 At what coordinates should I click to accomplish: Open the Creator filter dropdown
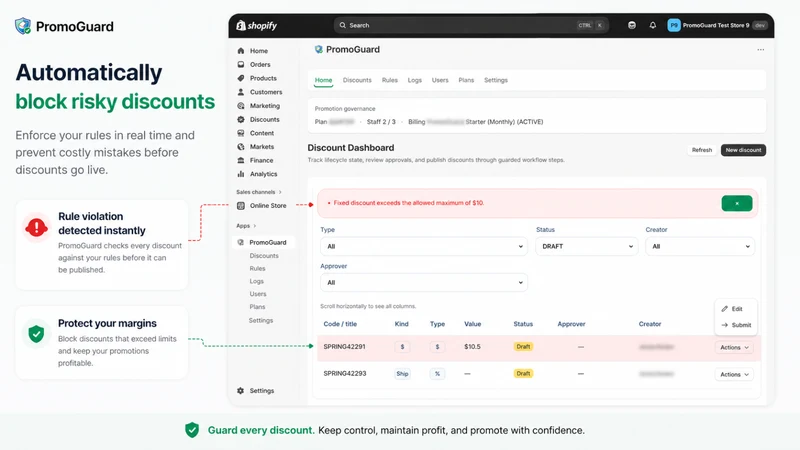point(699,246)
